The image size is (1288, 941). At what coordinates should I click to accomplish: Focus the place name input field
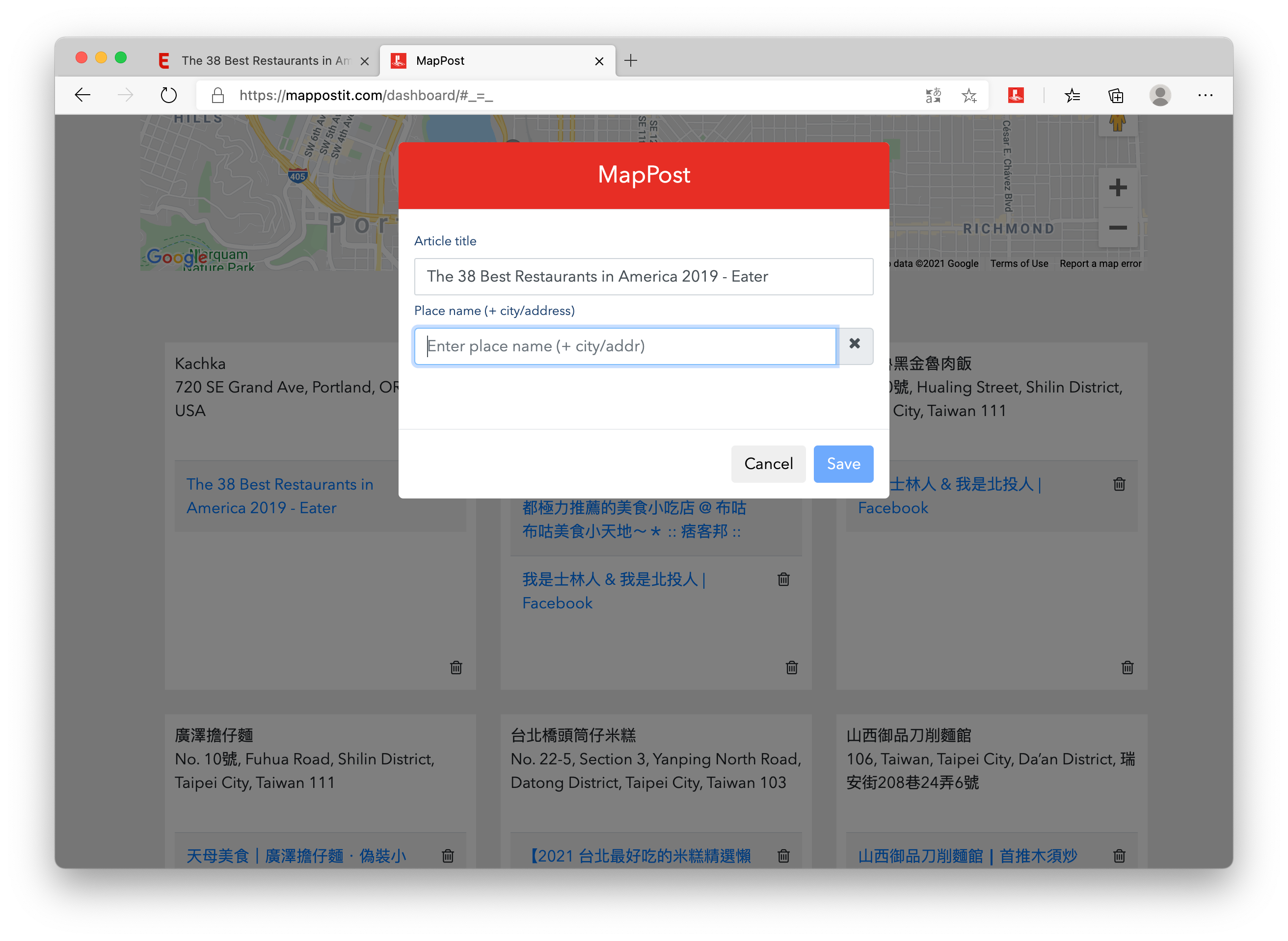625,346
